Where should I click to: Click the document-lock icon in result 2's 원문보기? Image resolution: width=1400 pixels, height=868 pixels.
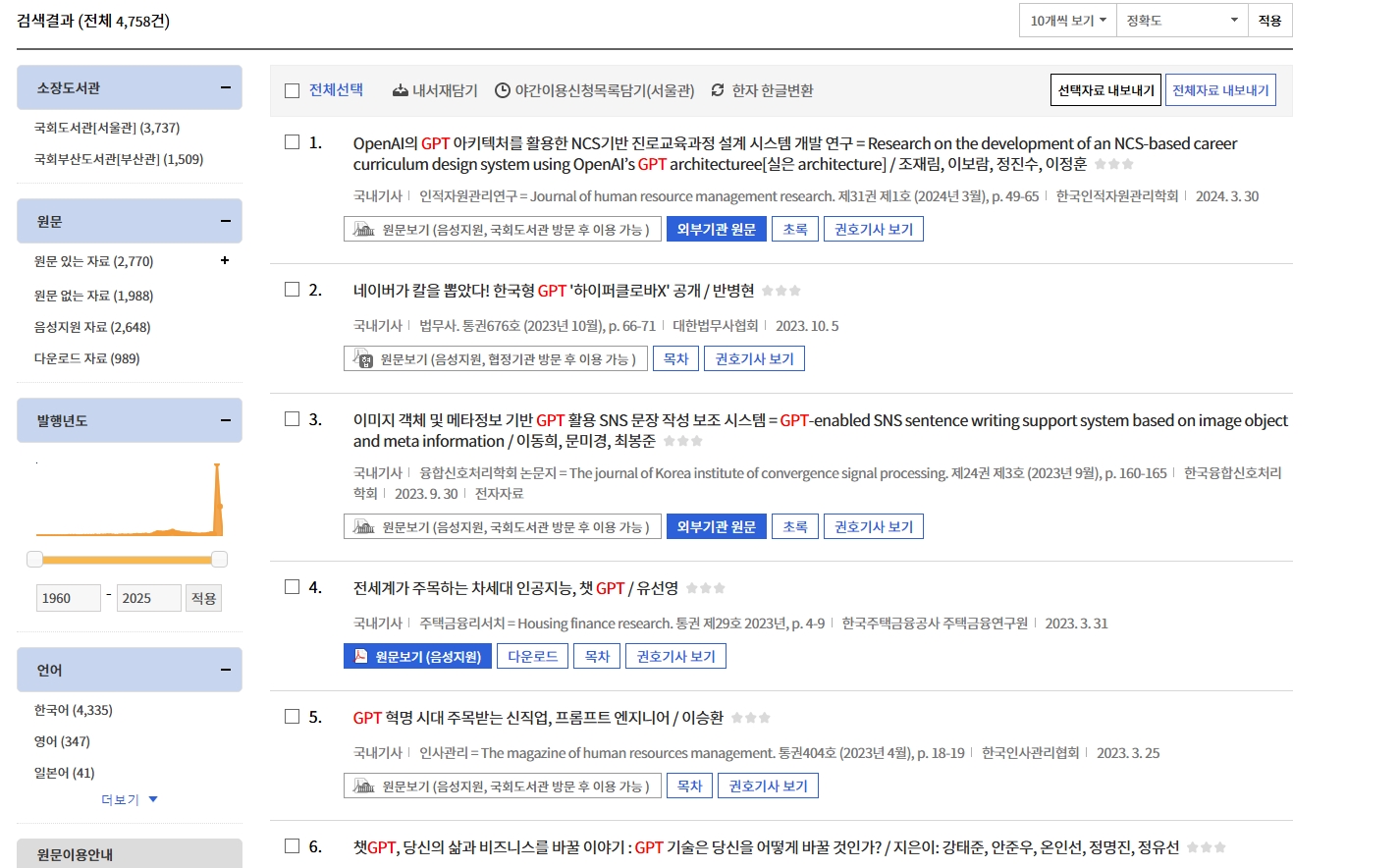[363, 359]
